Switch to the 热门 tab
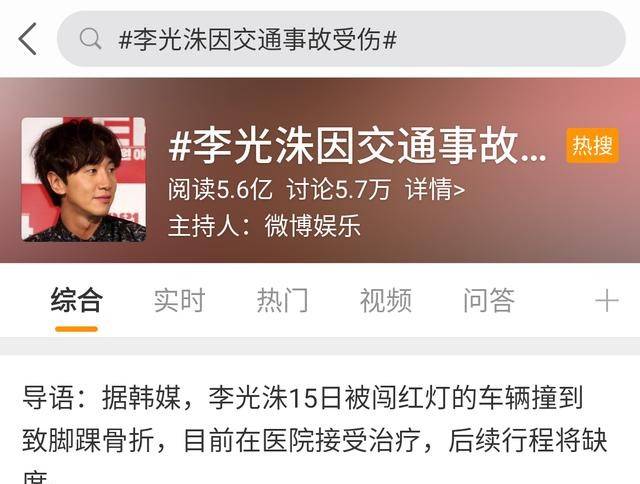The height and width of the screenshot is (484, 640). click(x=282, y=300)
